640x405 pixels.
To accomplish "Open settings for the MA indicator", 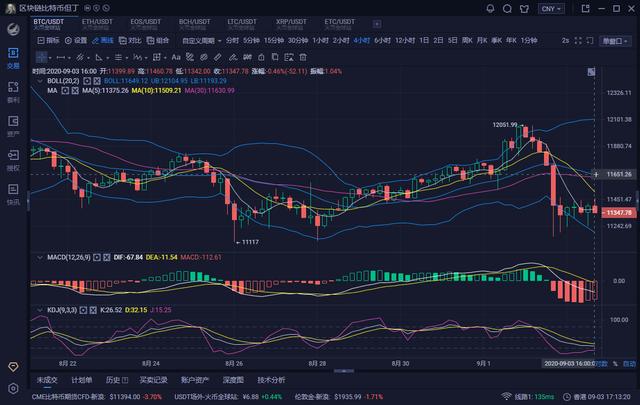I will pyautogui.click(x=65, y=91).
